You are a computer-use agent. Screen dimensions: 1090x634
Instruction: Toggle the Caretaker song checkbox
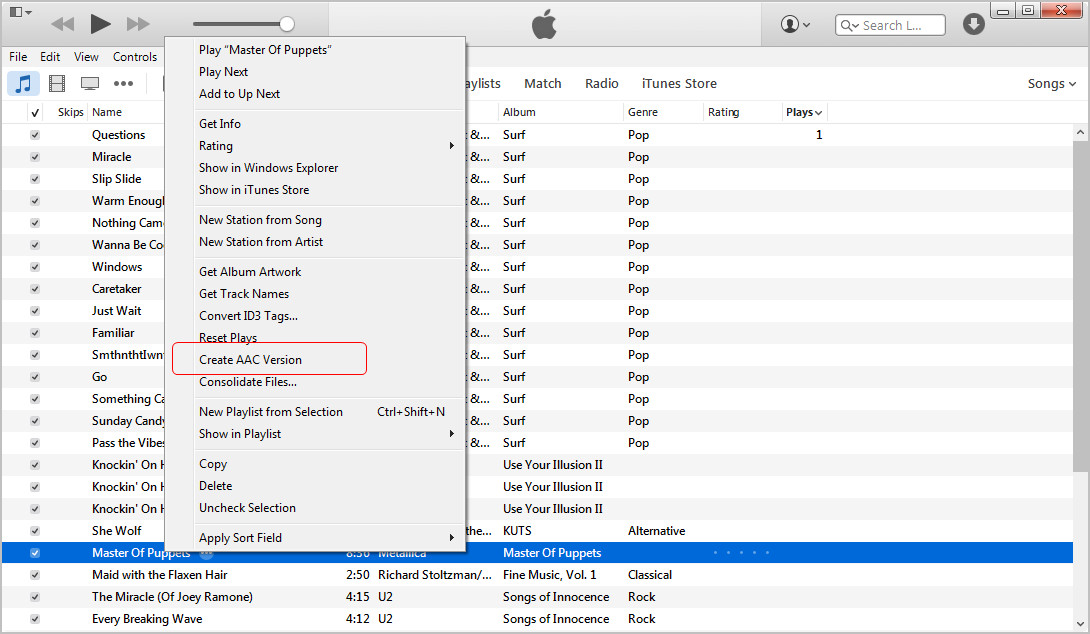point(35,289)
